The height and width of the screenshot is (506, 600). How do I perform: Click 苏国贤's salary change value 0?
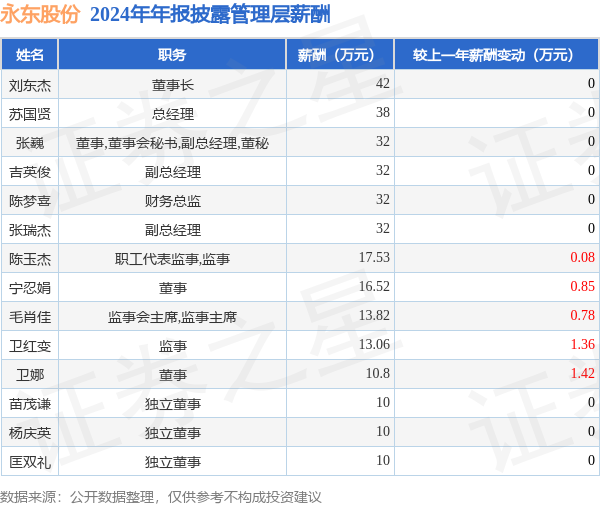tap(591, 112)
